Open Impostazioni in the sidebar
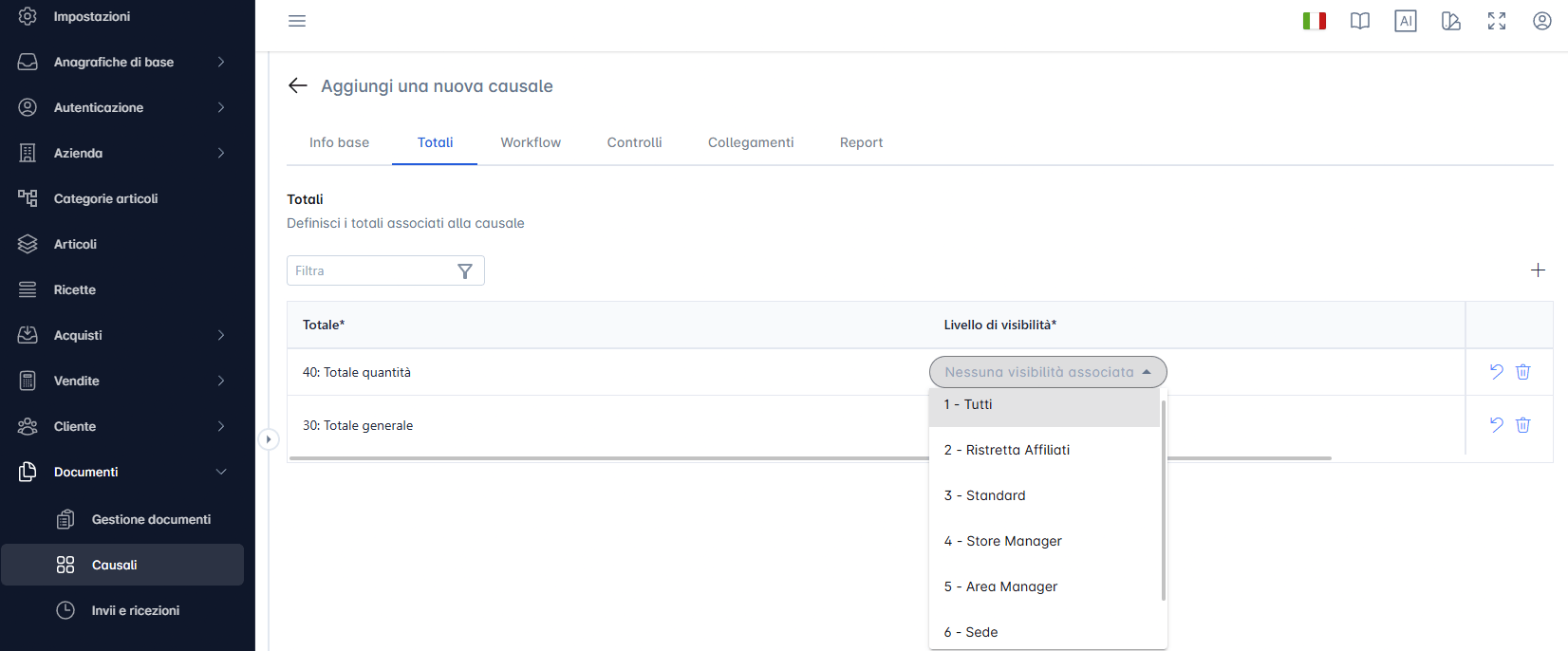This screenshot has width=1568, height=651. tap(122, 16)
